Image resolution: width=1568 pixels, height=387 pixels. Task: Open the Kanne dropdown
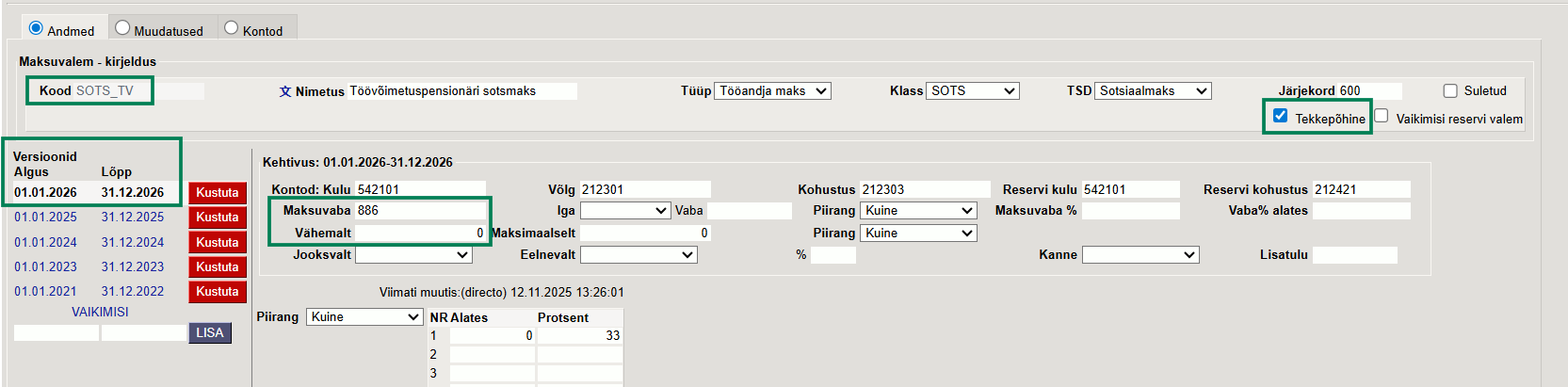(1140, 255)
